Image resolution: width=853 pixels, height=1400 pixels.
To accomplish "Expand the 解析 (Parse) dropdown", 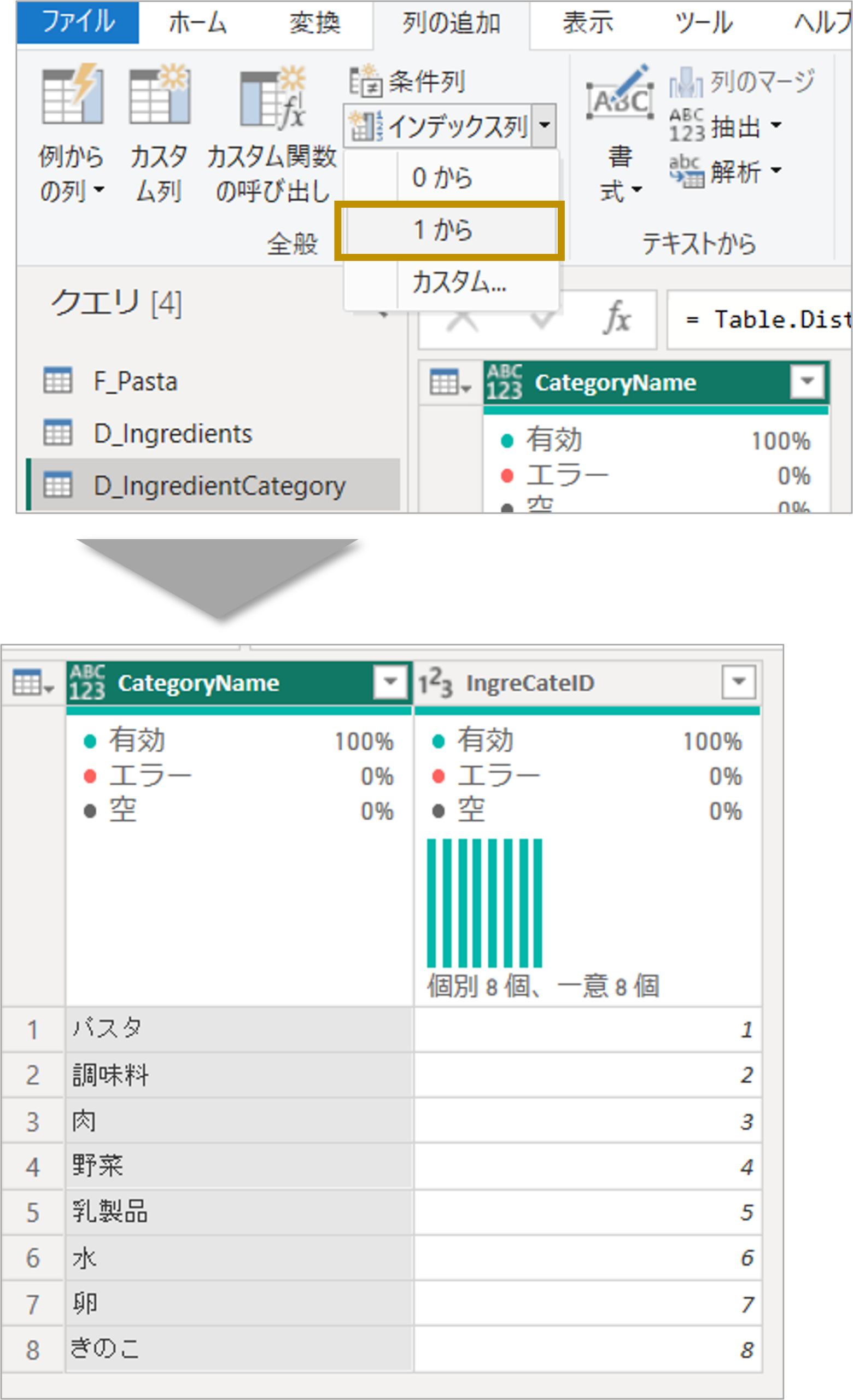I will [776, 170].
